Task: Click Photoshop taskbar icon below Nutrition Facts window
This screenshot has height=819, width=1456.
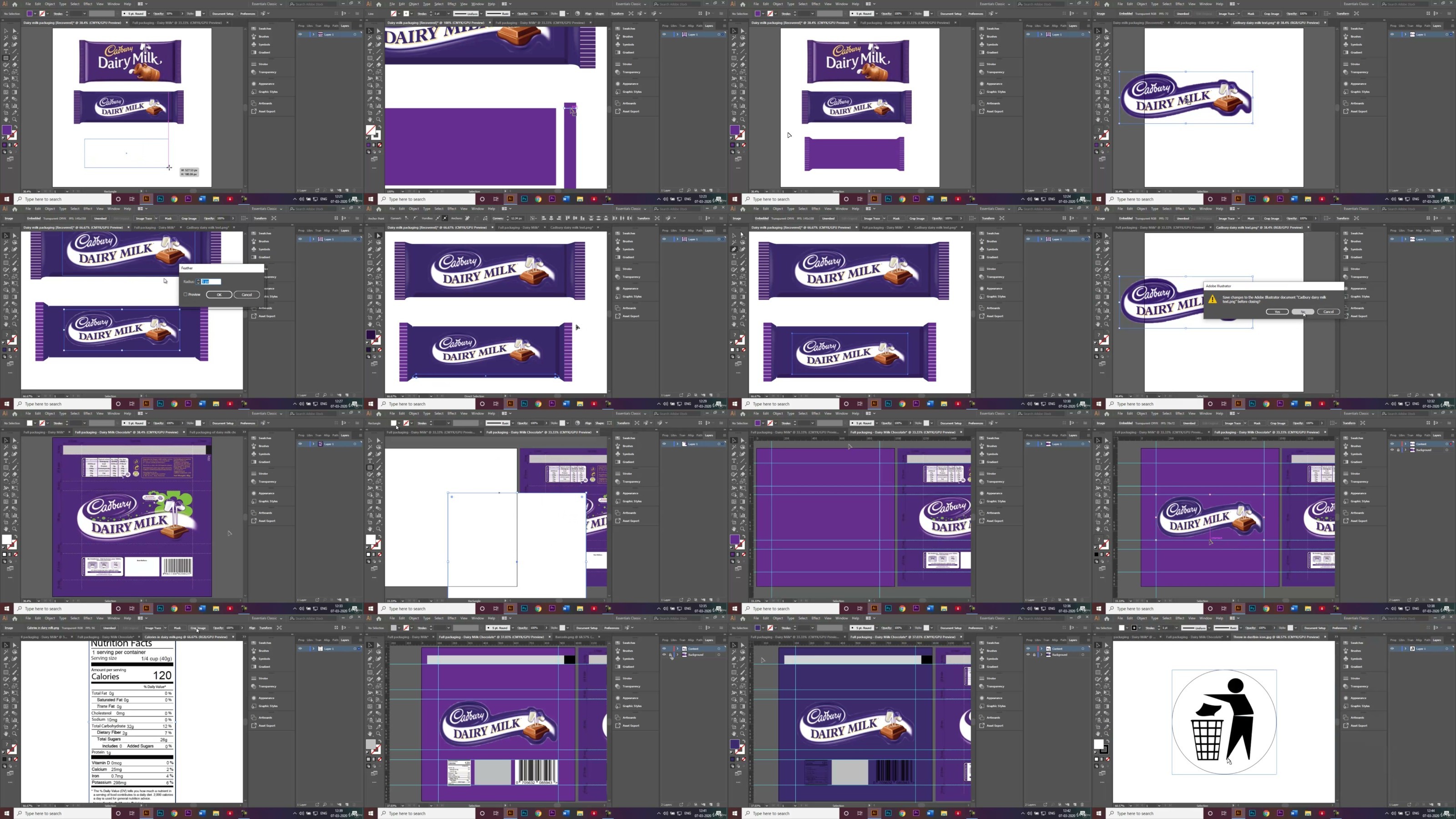Action: [160, 814]
